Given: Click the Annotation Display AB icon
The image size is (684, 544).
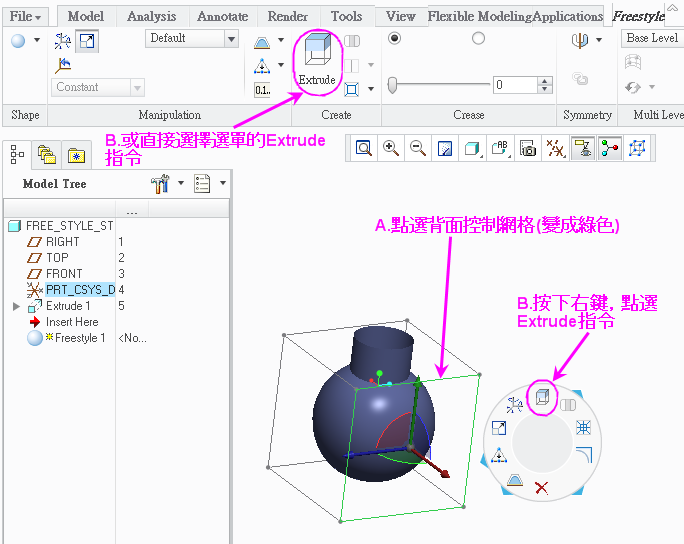Looking at the screenshot, I should click(500, 148).
